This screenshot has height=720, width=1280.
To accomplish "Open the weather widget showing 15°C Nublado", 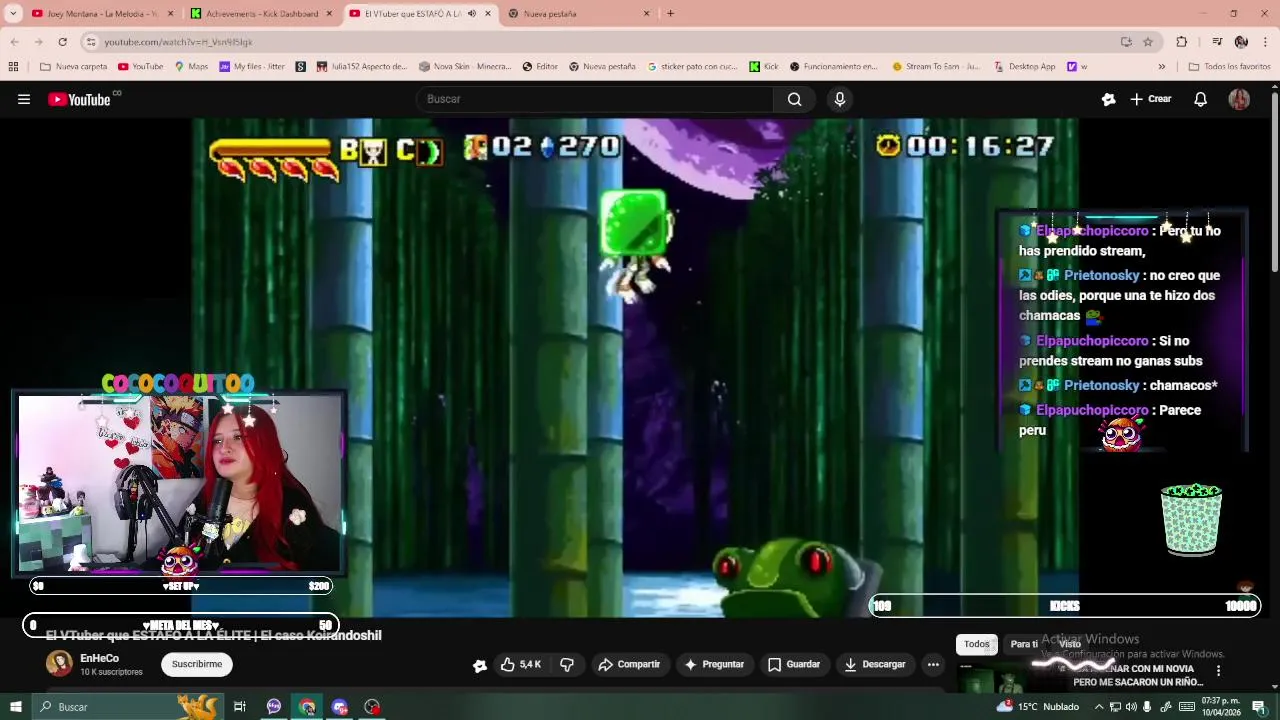I will pos(1038,707).
